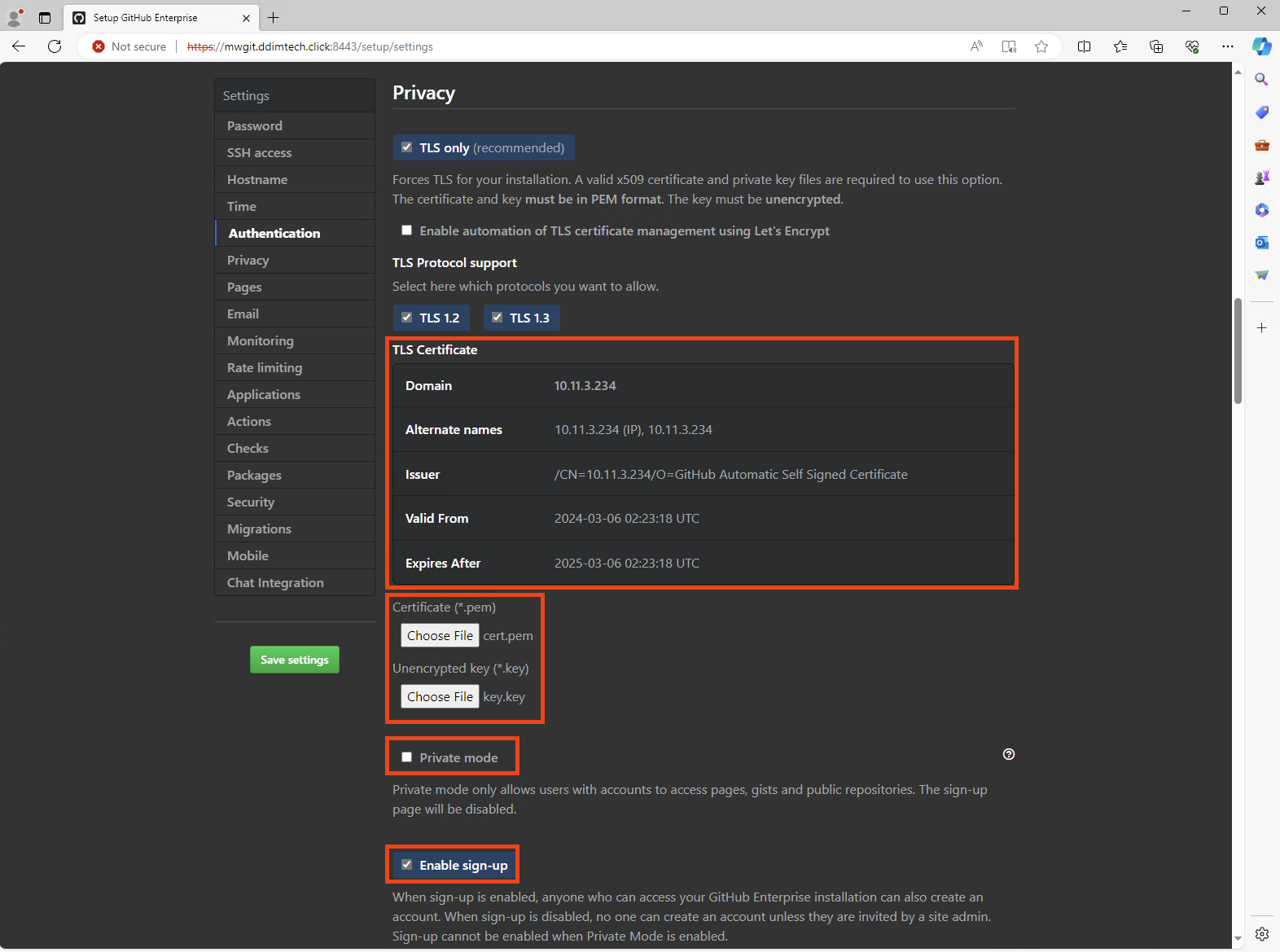Screen dimensions: 1280x952
Task: Go to Chat Integration settings
Action: click(295, 582)
